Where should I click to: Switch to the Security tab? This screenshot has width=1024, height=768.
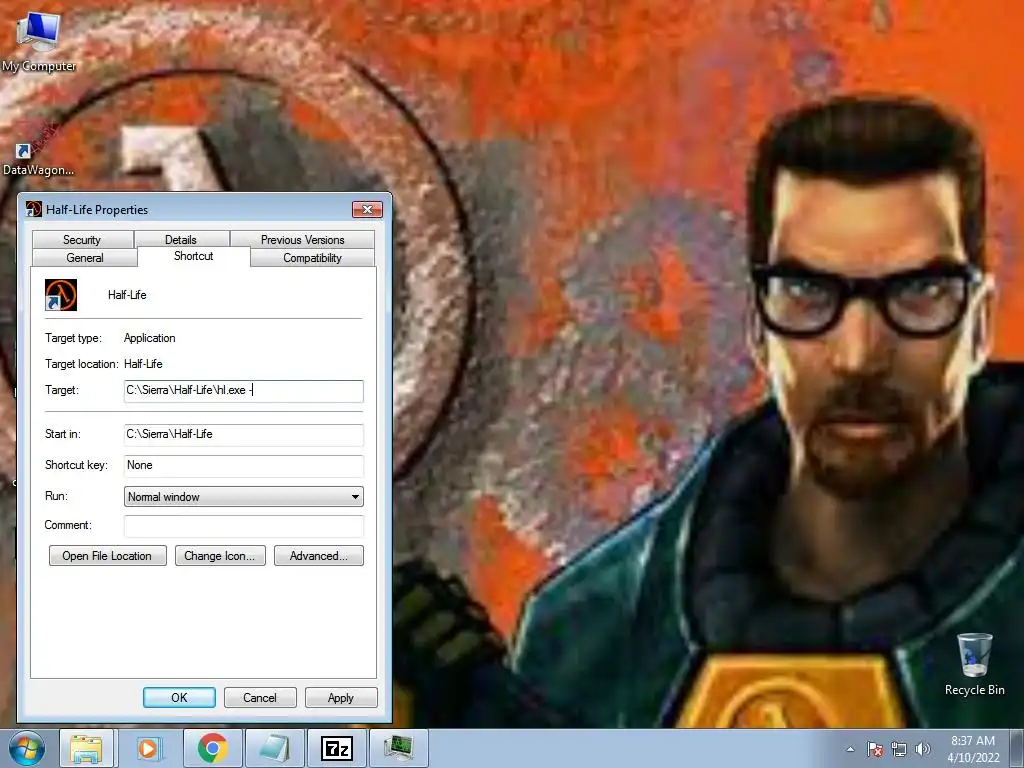82,240
